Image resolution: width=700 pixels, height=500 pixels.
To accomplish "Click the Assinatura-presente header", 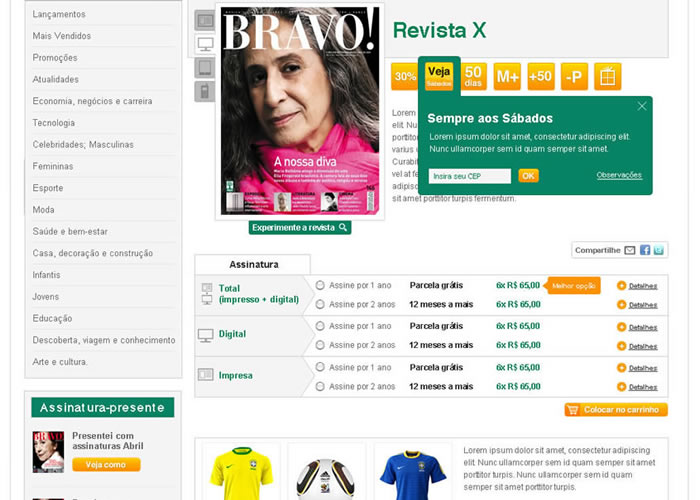I will coord(103,408).
